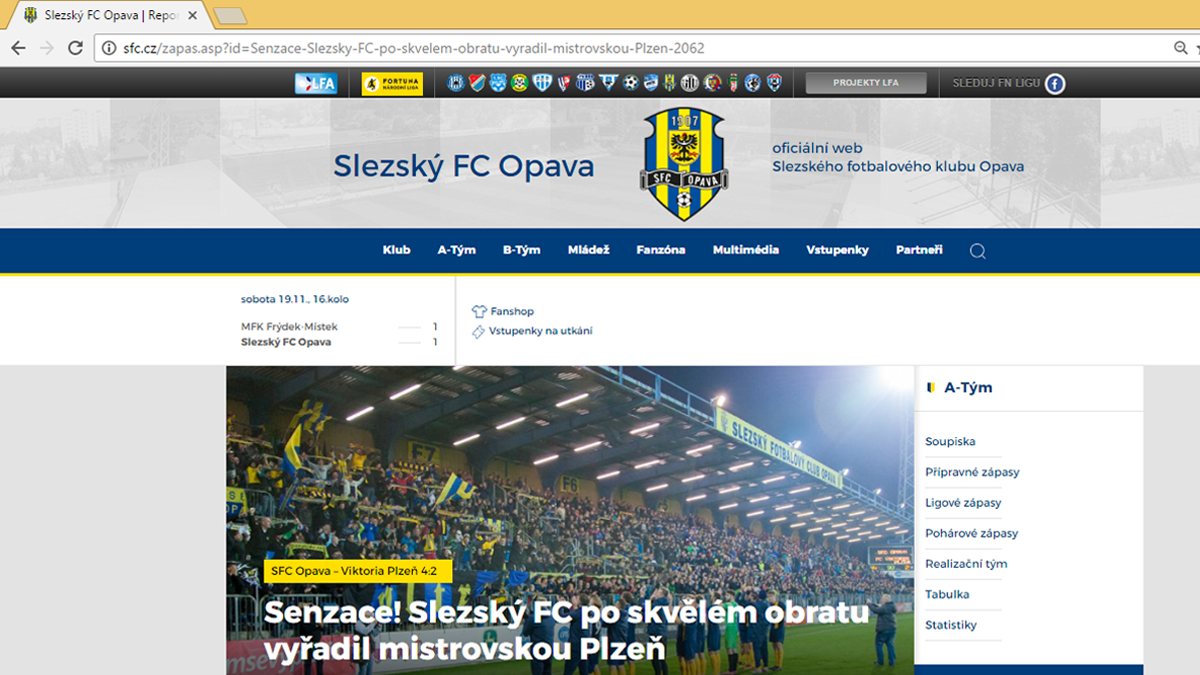Open the Fanzóna menu
Screen dimensions: 1200x675
[661, 250]
